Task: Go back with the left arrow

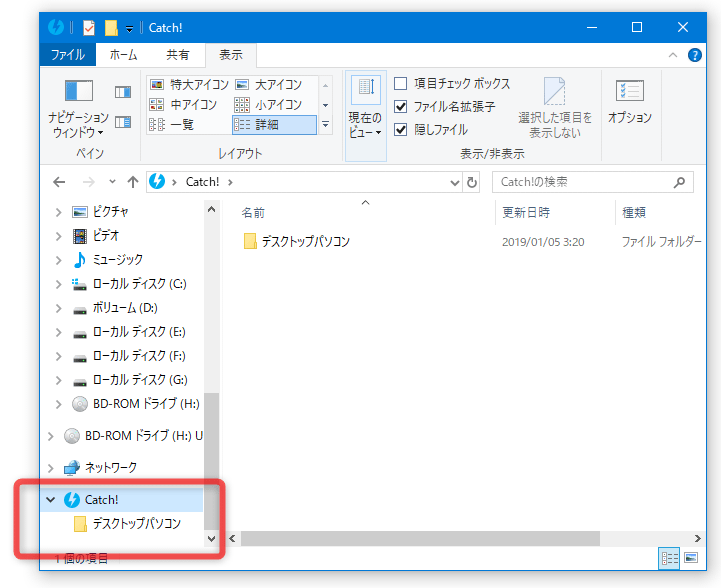Action: [x=59, y=182]
